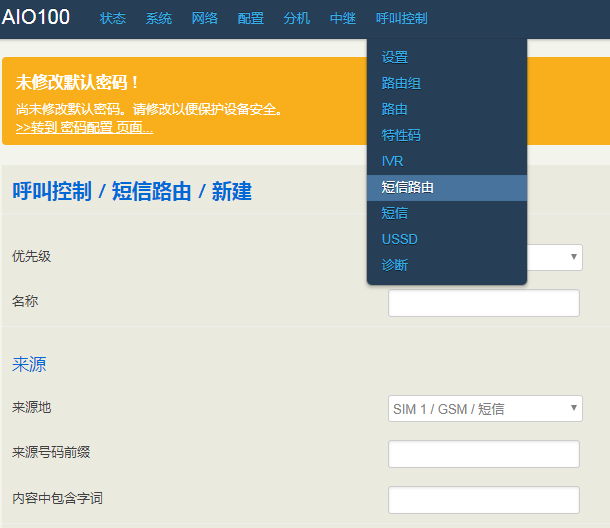Image resolution: width=610 pixels, height=528 pixels.
Task: Focus the 内容中包含字词 input field
Action: click(x=484, y=500)
